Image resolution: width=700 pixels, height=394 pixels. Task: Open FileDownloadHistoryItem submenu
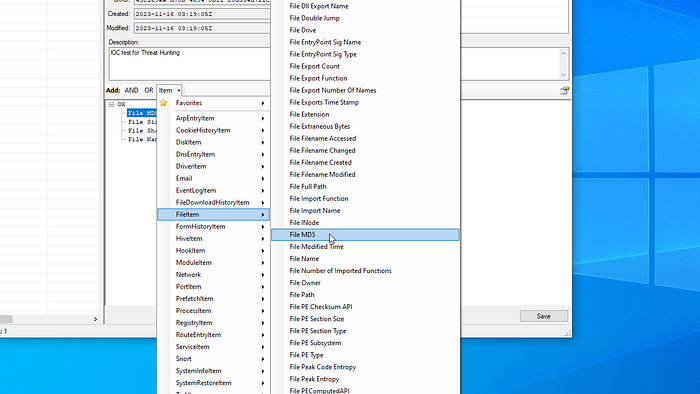(213, 203)
